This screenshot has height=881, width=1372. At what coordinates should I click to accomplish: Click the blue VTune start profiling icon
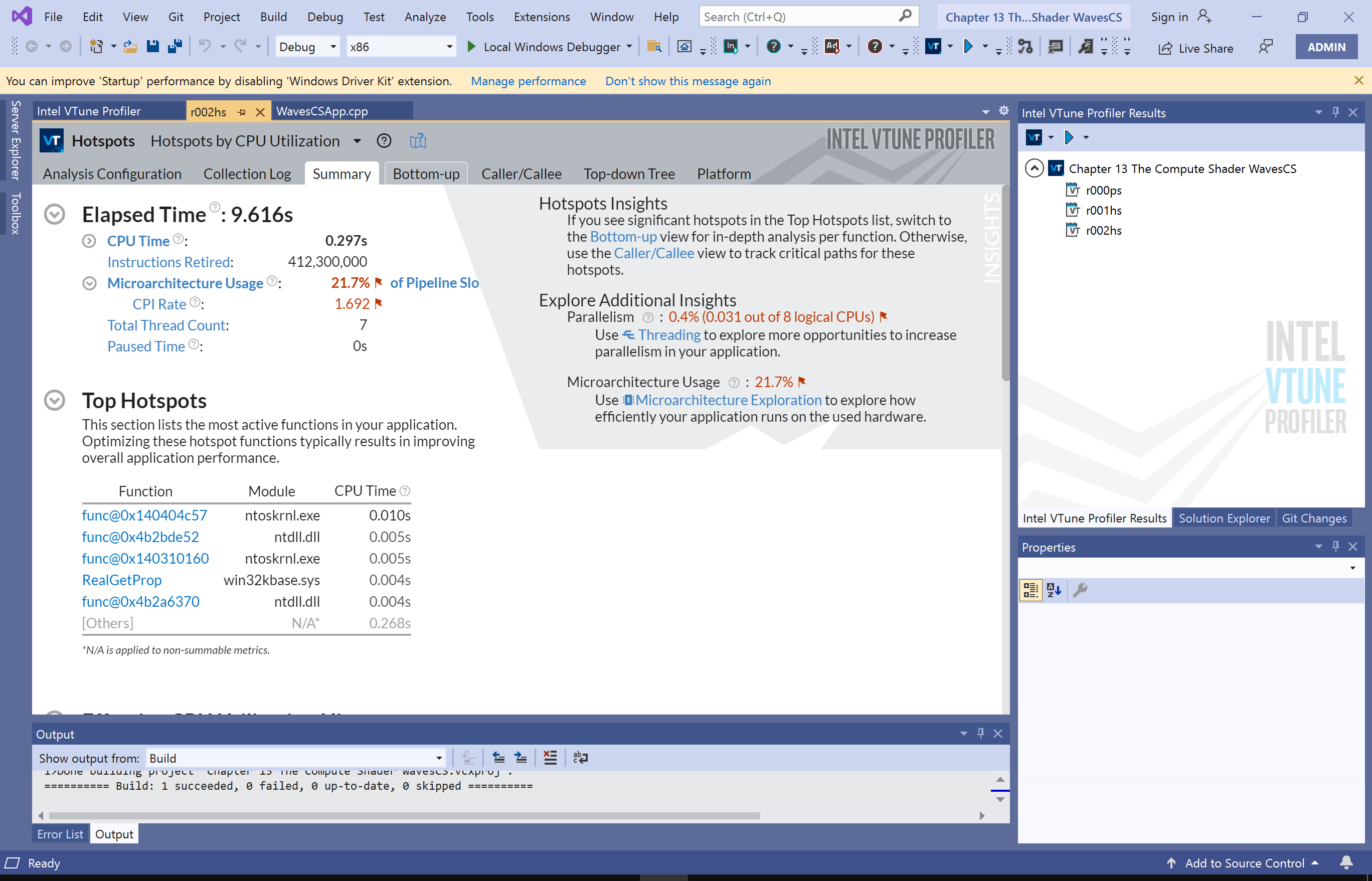click(x=968, y=46)
